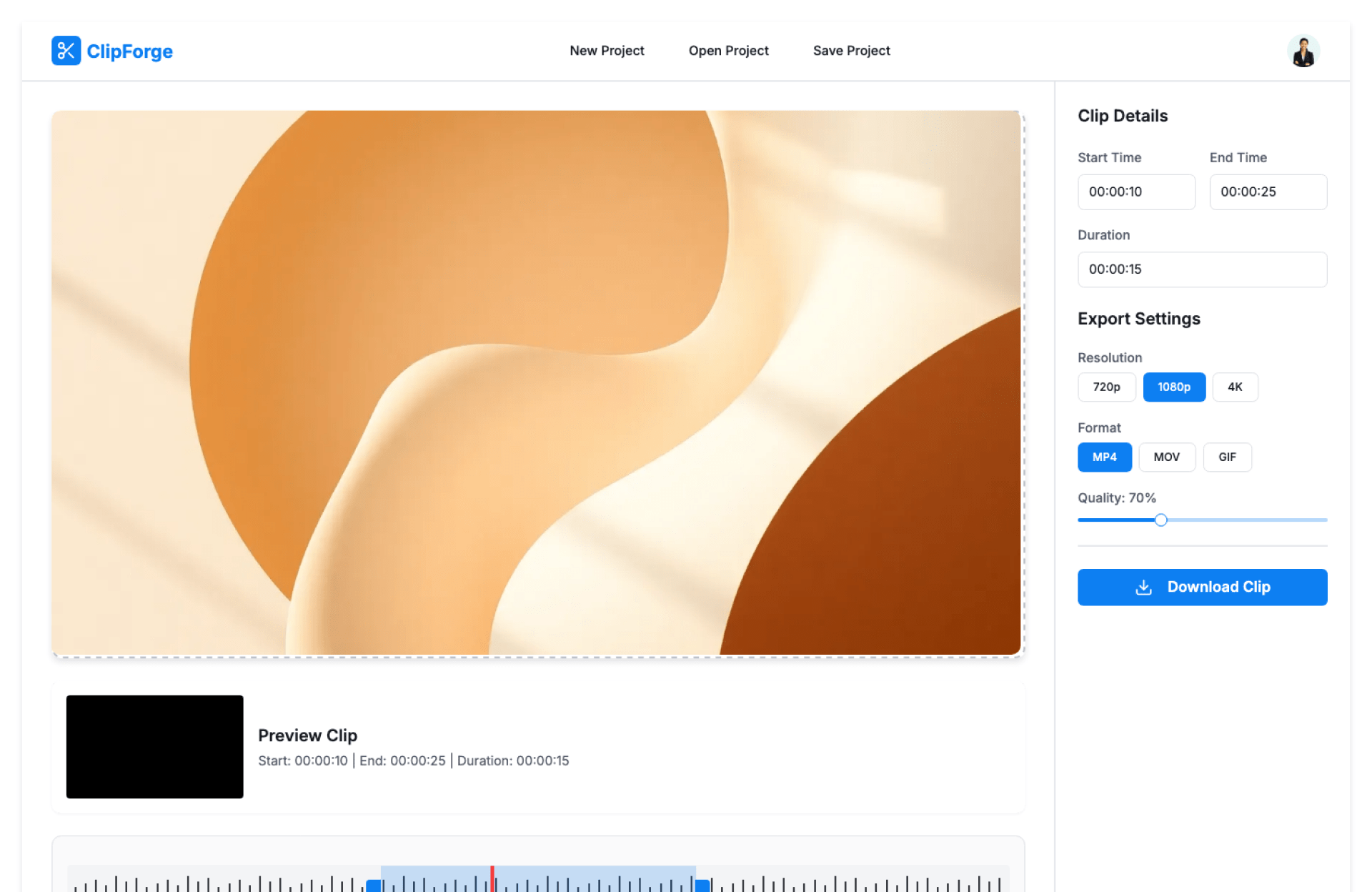Choose MOV as export format
The height and width of the screenshot is (892, 1372).
tap(1165, 457)
